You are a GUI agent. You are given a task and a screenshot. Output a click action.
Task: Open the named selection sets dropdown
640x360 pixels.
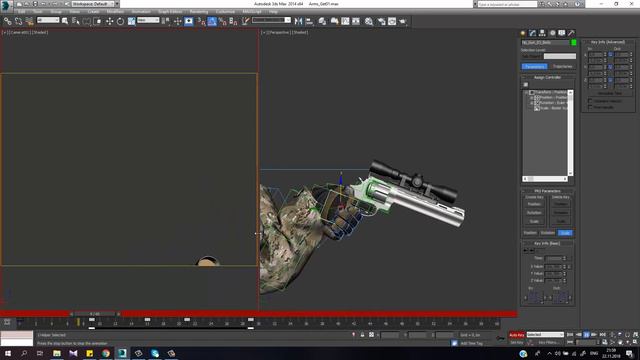[271, 20]
